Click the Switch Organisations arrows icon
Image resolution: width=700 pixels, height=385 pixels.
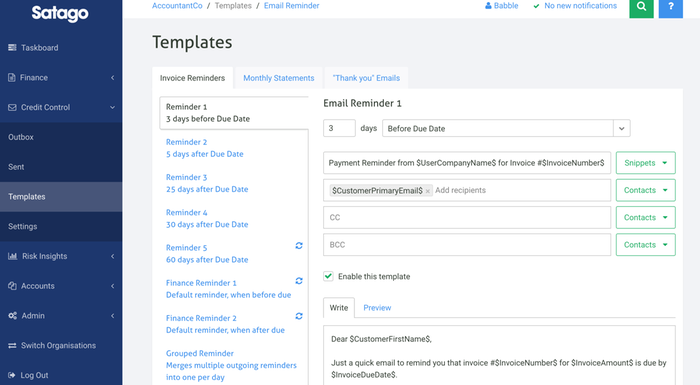pos(12,346)
